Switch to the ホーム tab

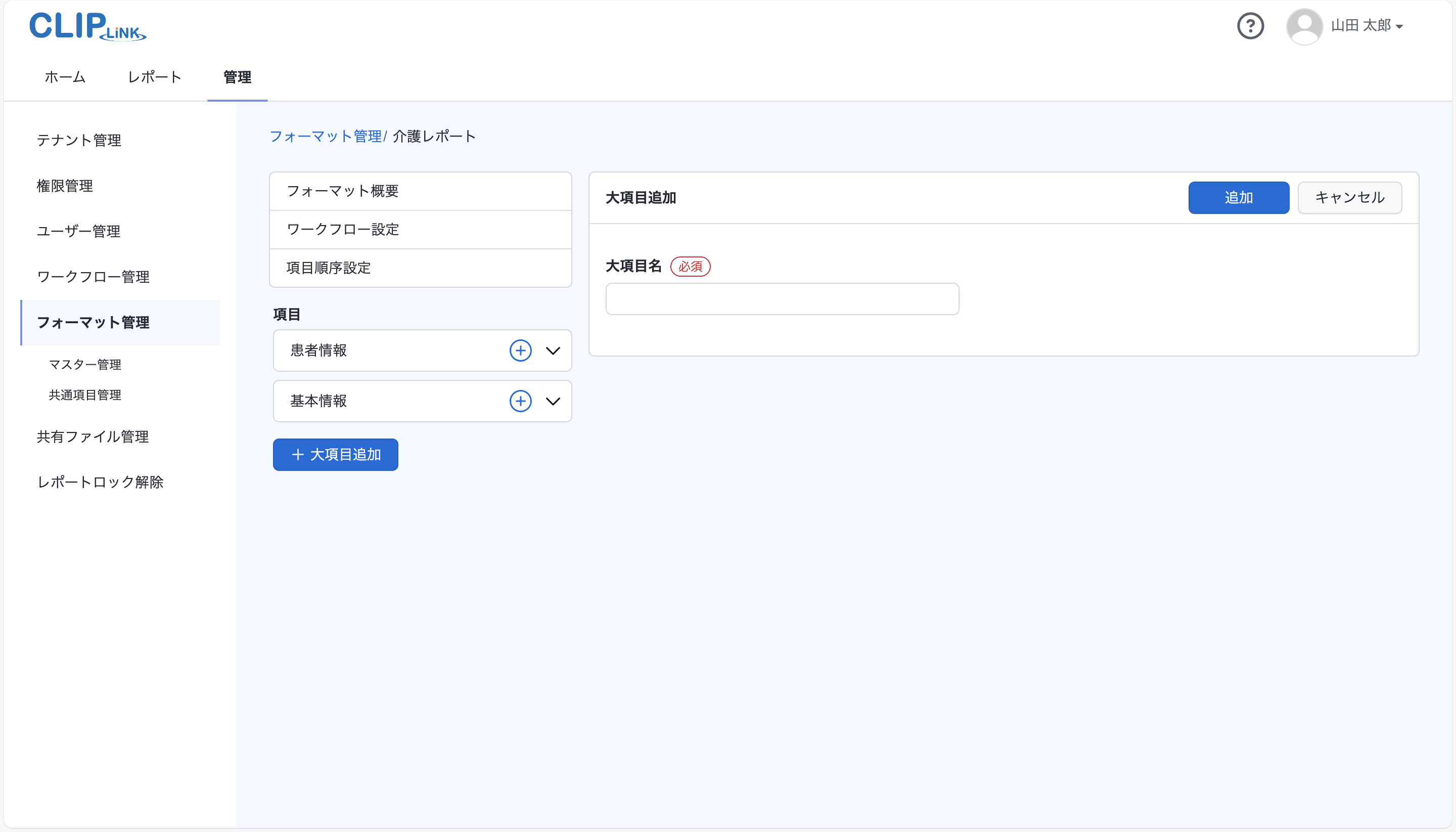65,77
